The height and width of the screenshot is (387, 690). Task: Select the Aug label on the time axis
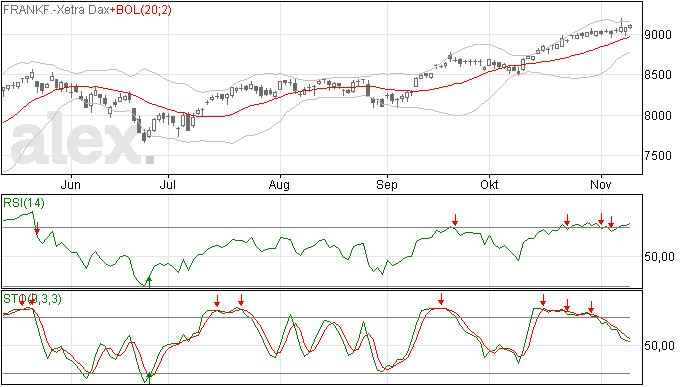click(x=279, y=185)
